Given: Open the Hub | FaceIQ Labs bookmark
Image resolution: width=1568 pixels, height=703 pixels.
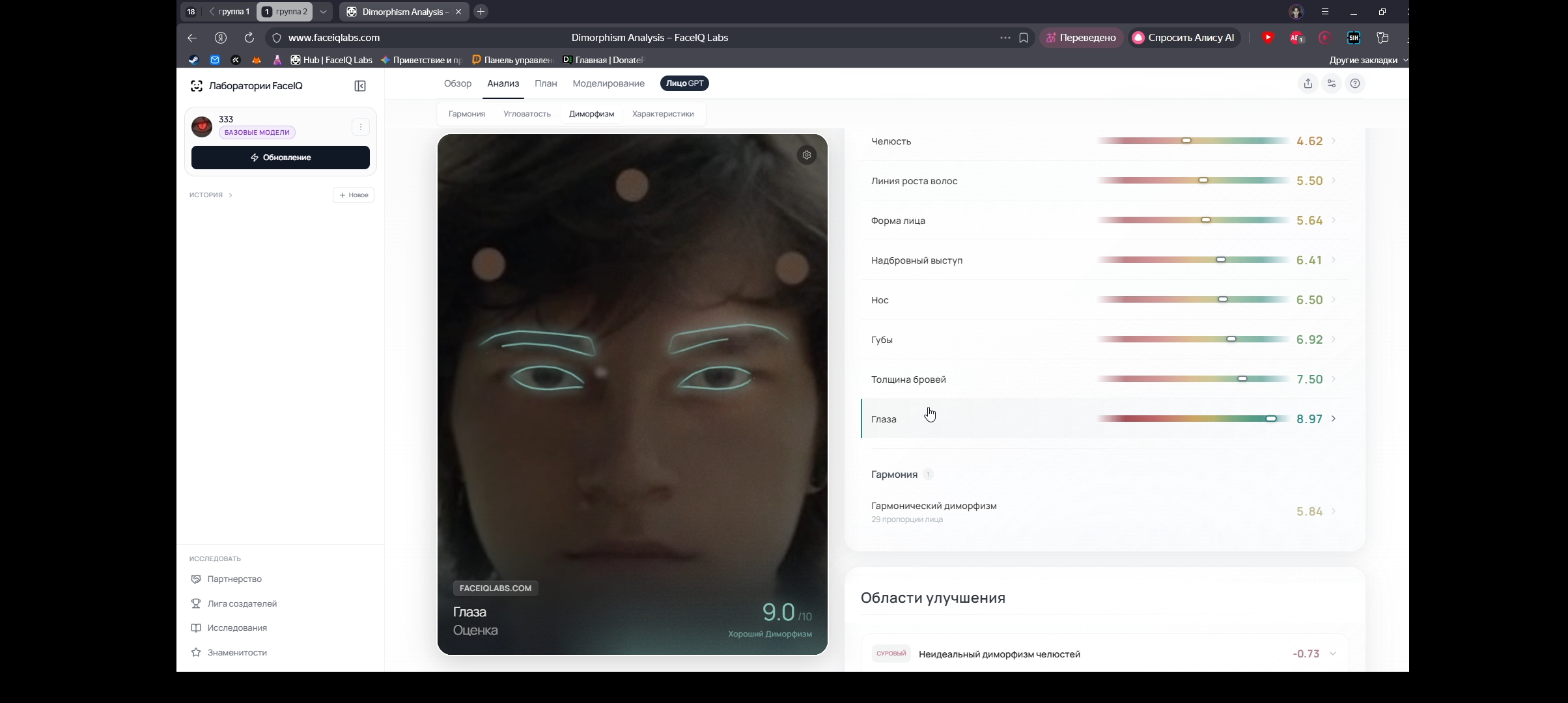Looking at the screenshot, I should [x=331, y=60].
